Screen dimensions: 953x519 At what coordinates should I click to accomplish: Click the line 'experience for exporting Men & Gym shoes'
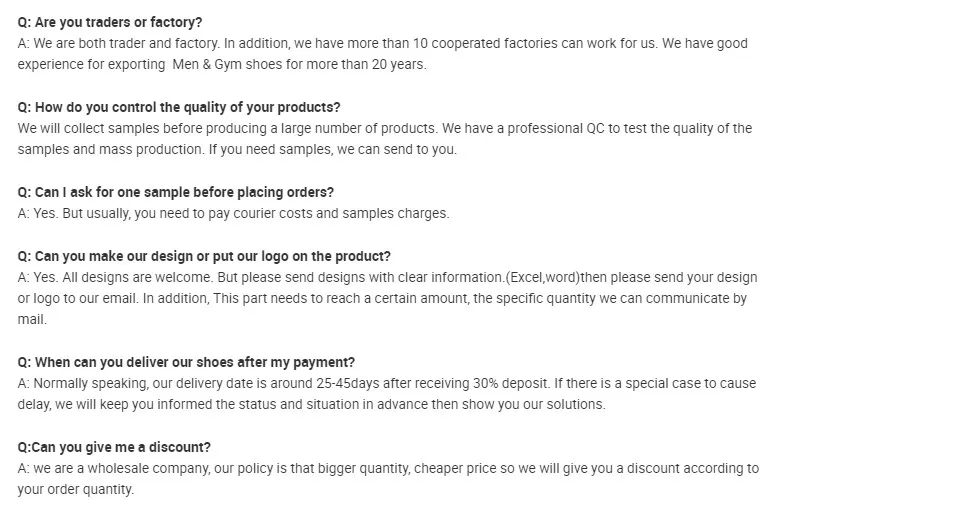[222, 65]
